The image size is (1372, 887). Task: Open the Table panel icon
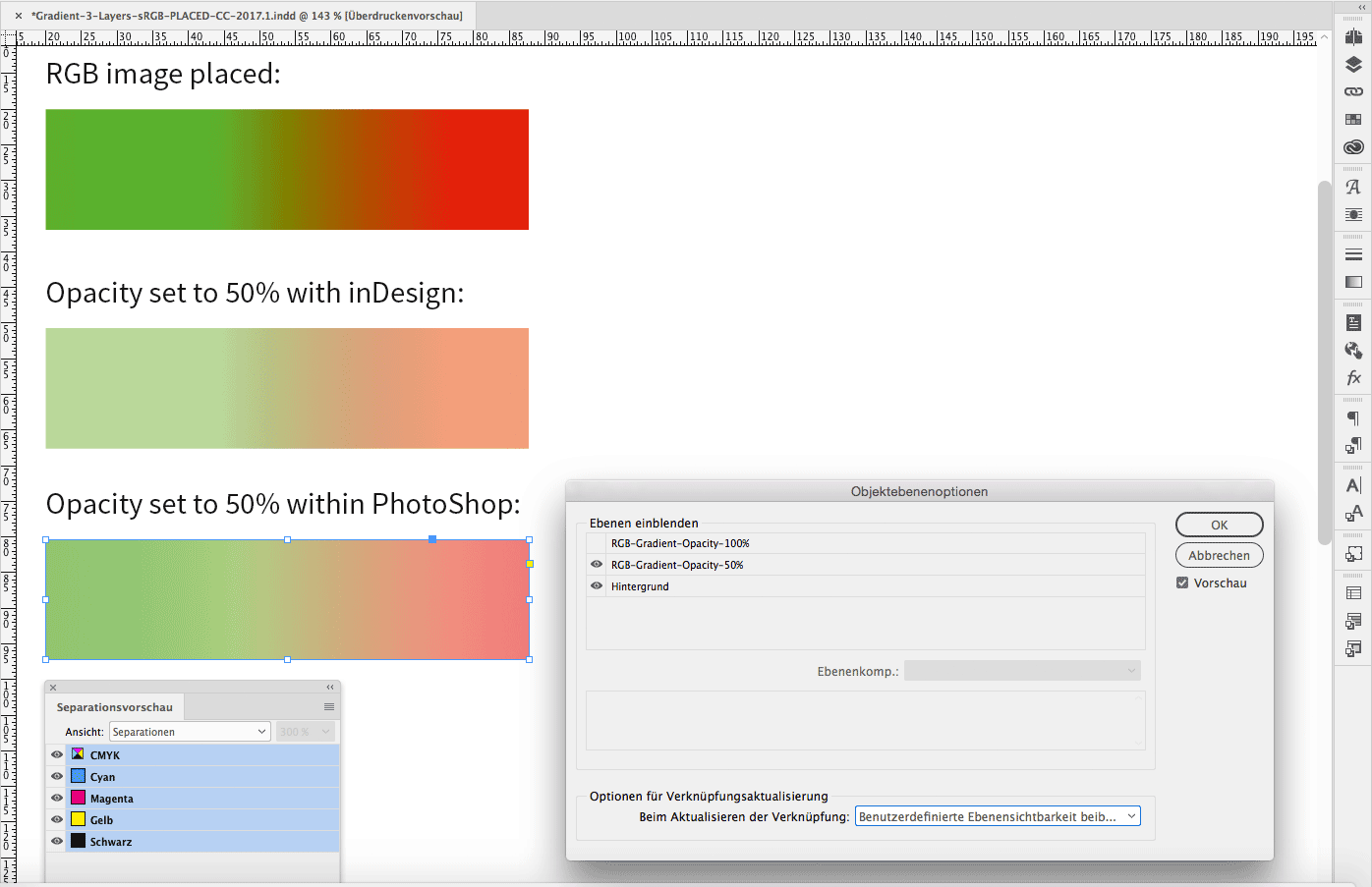pyautogui.click(x=1353, y=593)
